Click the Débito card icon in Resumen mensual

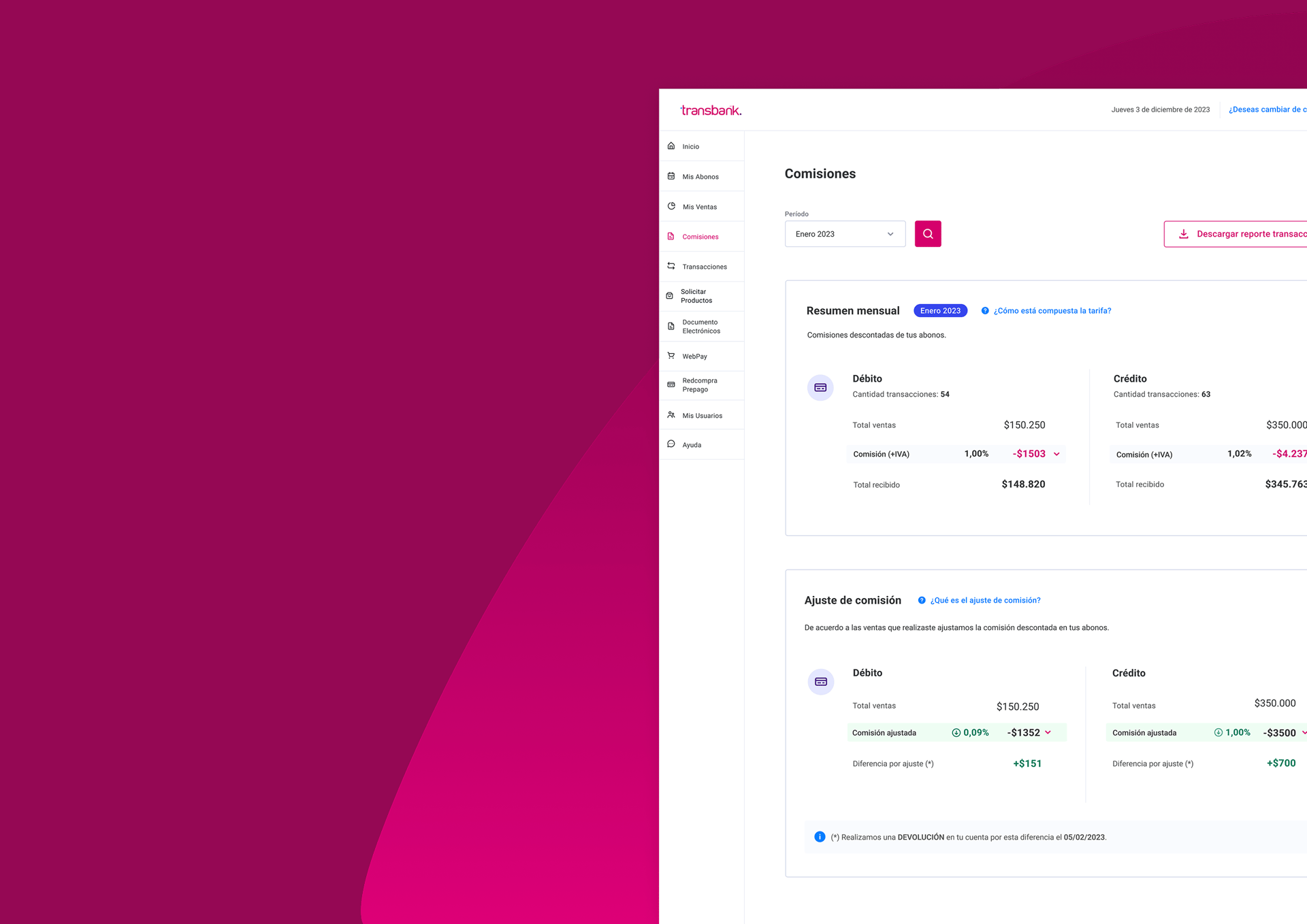coord(820,388)
